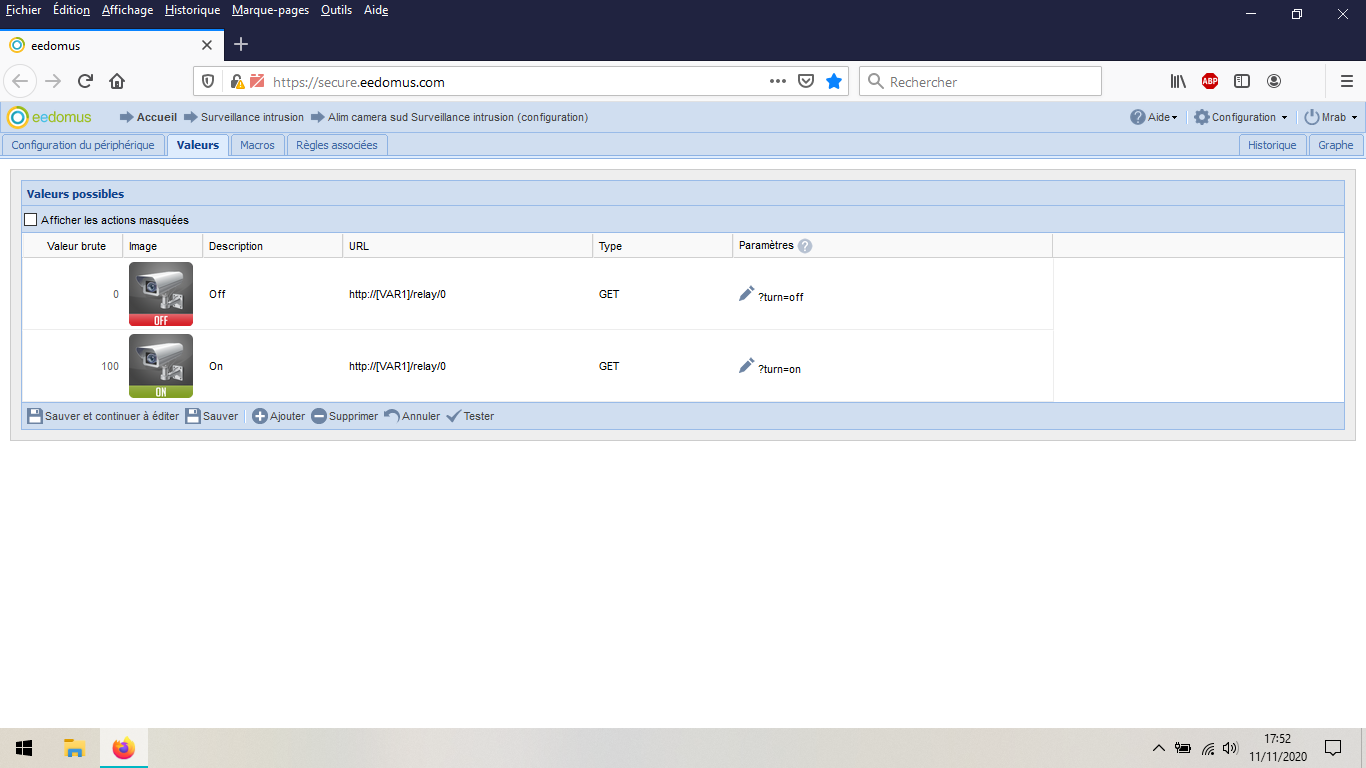Reload the current page

(x=86, y=81)
